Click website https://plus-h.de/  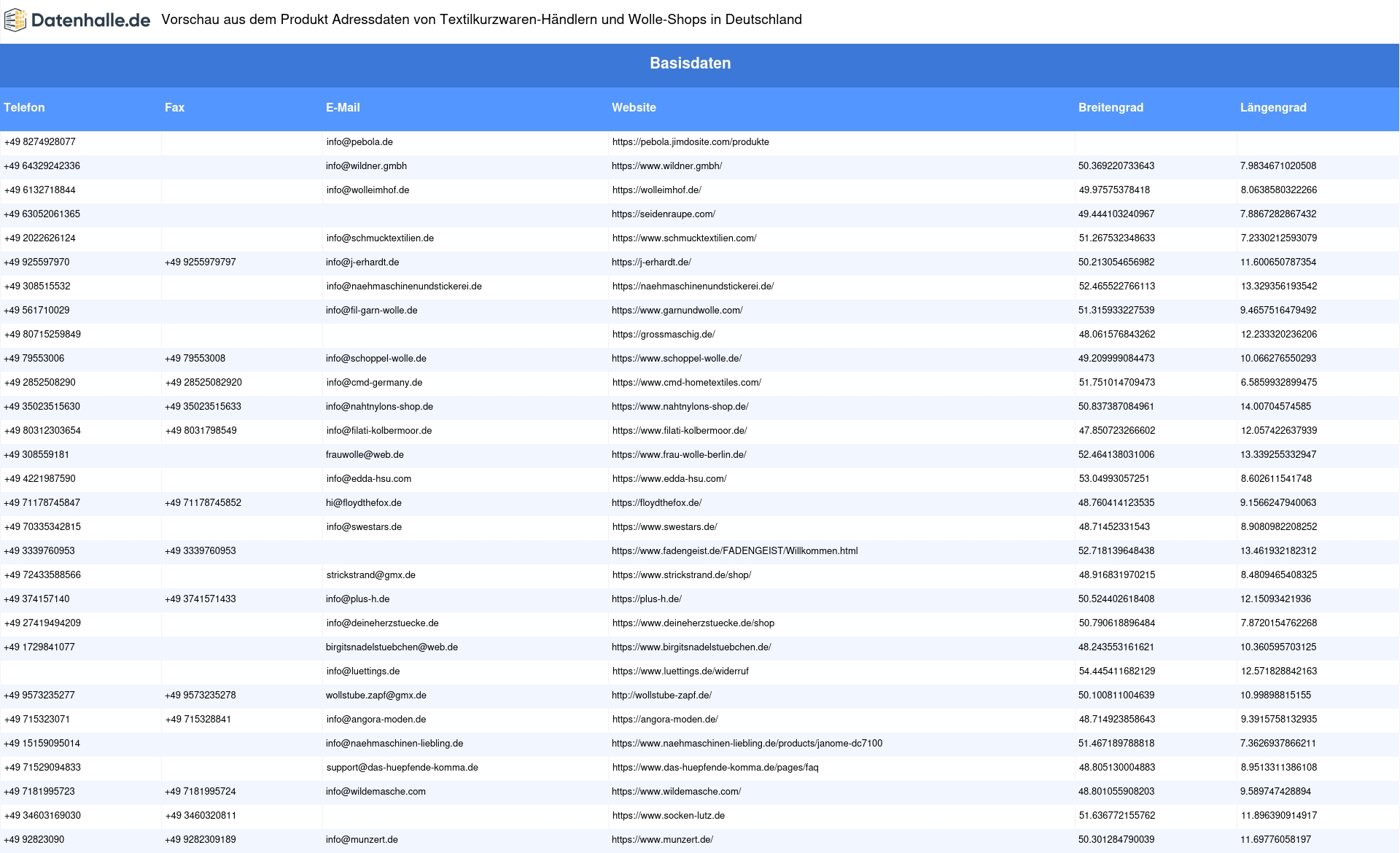[647, 599]
